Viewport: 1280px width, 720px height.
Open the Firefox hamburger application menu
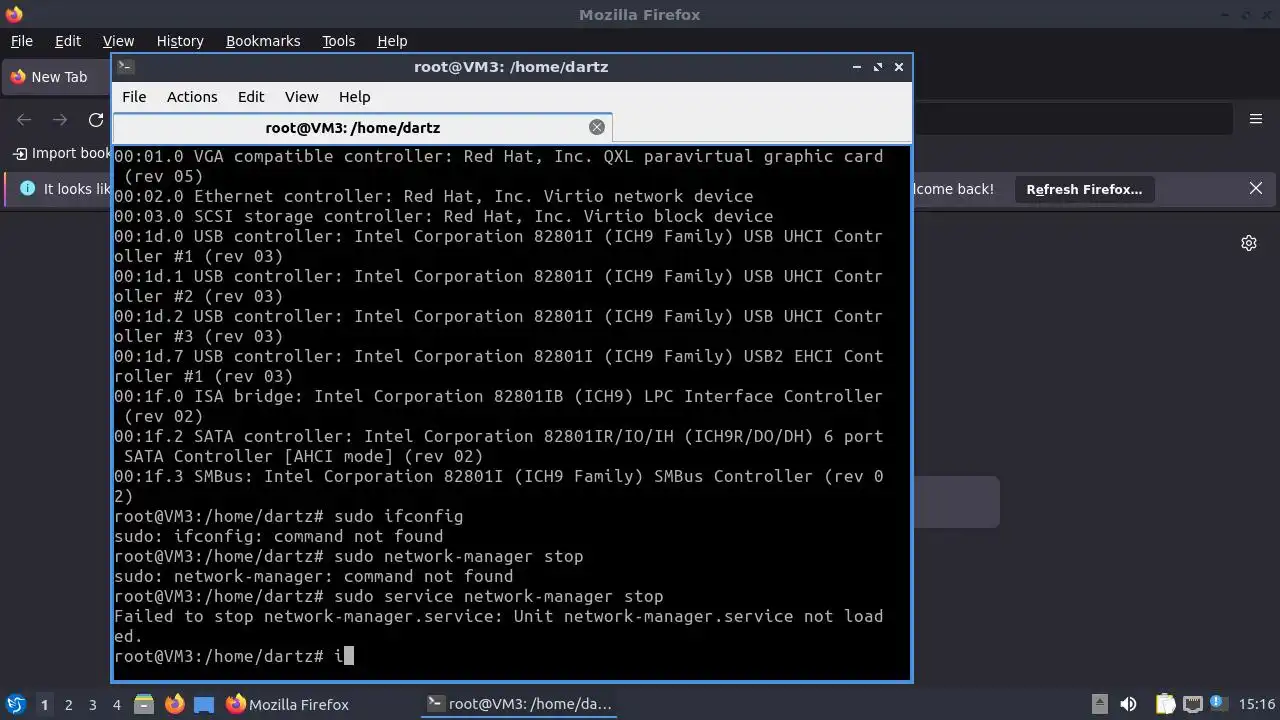pyautogui.click(x=1256, y=119)
